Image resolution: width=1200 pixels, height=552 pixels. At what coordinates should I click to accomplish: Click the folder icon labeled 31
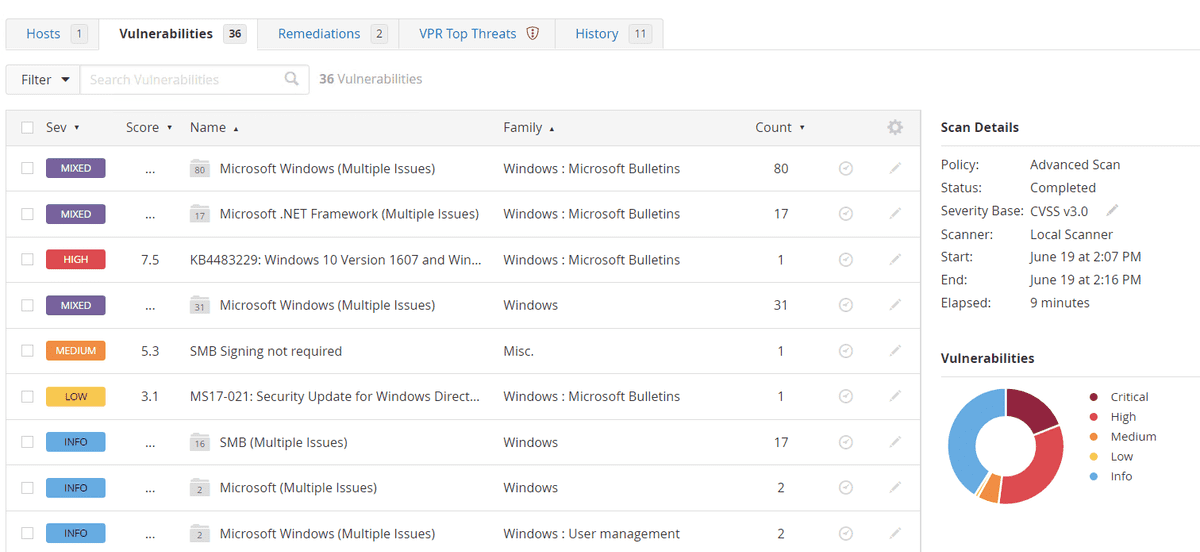tap(200, 305)
